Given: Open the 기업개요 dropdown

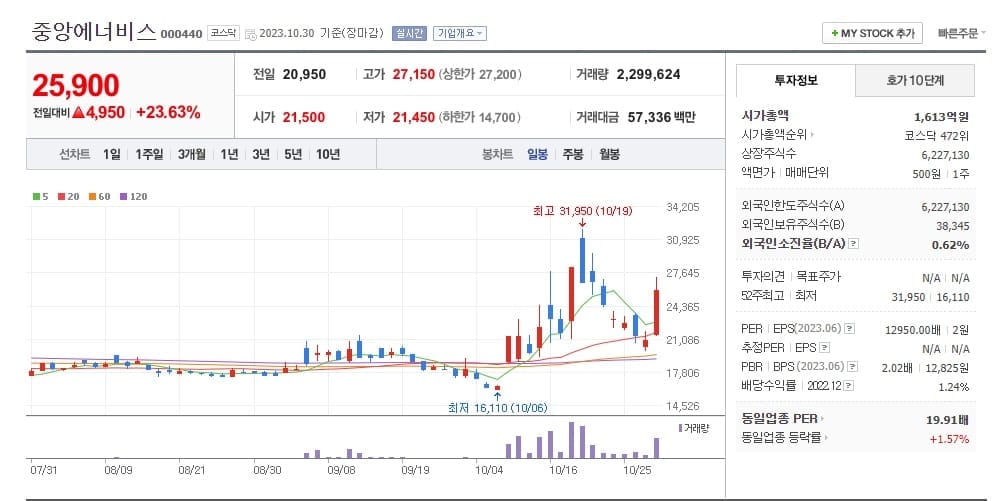Looking at the screenshot, I should click(x=459, y=33).
